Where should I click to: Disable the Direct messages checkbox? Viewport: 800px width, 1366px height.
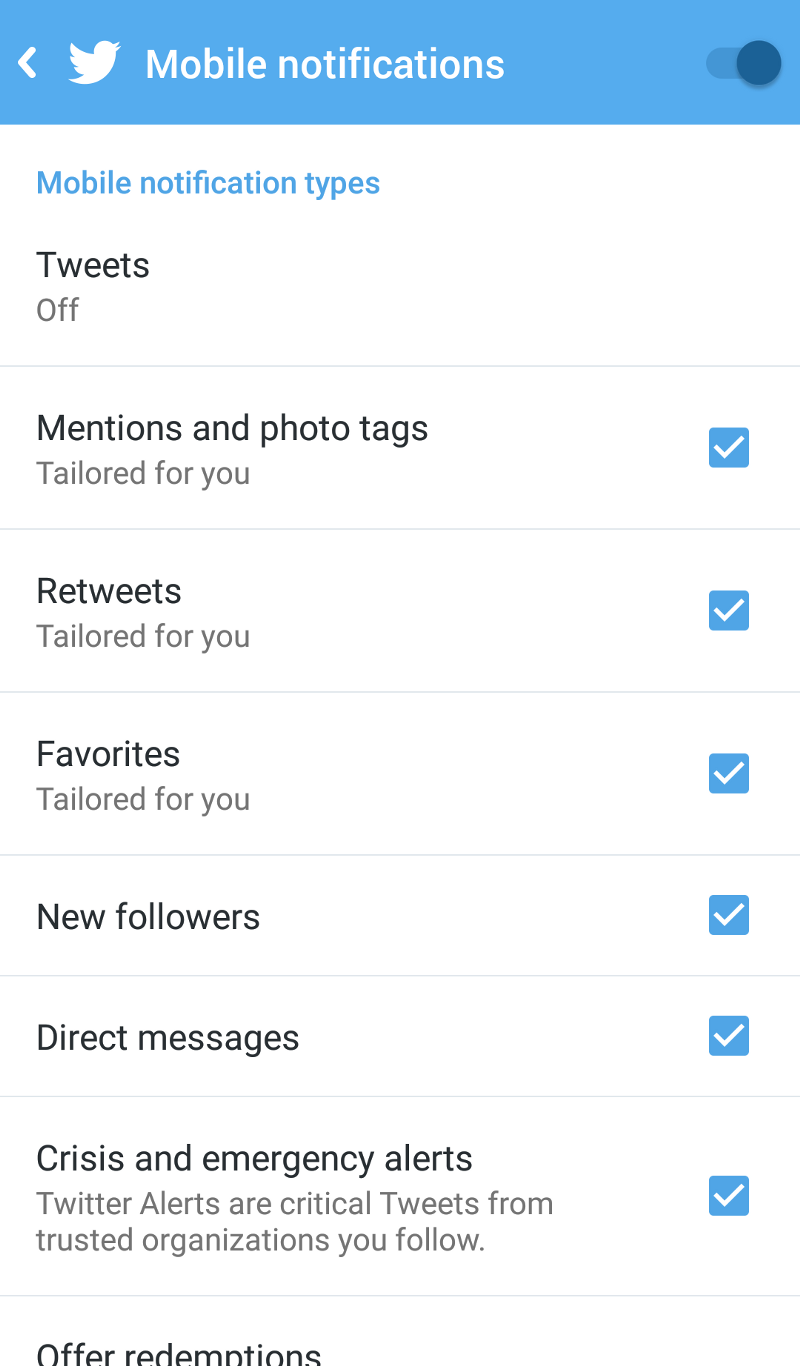pos(729,1036)
